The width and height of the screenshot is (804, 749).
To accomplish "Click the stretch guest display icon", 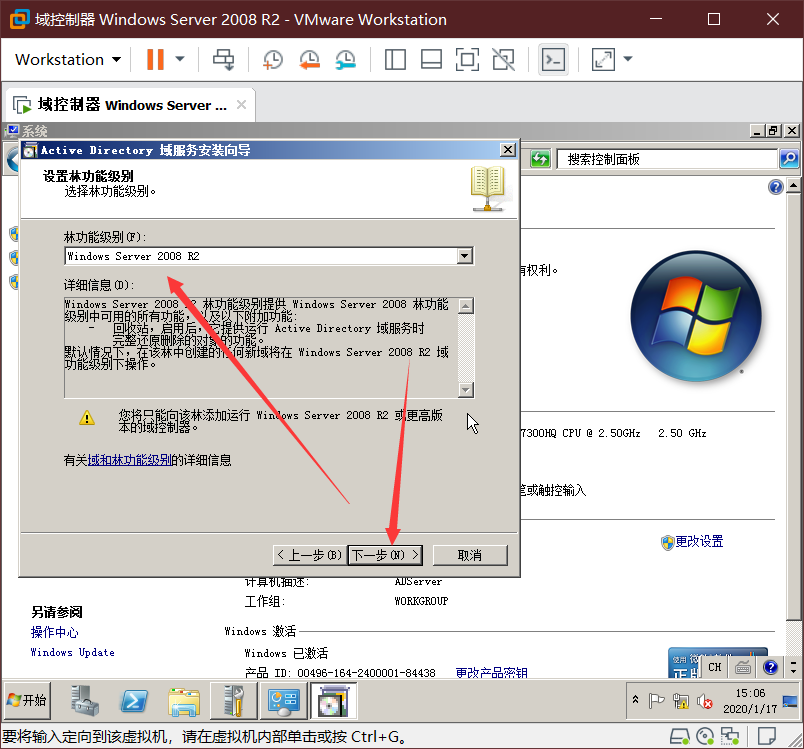I will pos(603,59).
